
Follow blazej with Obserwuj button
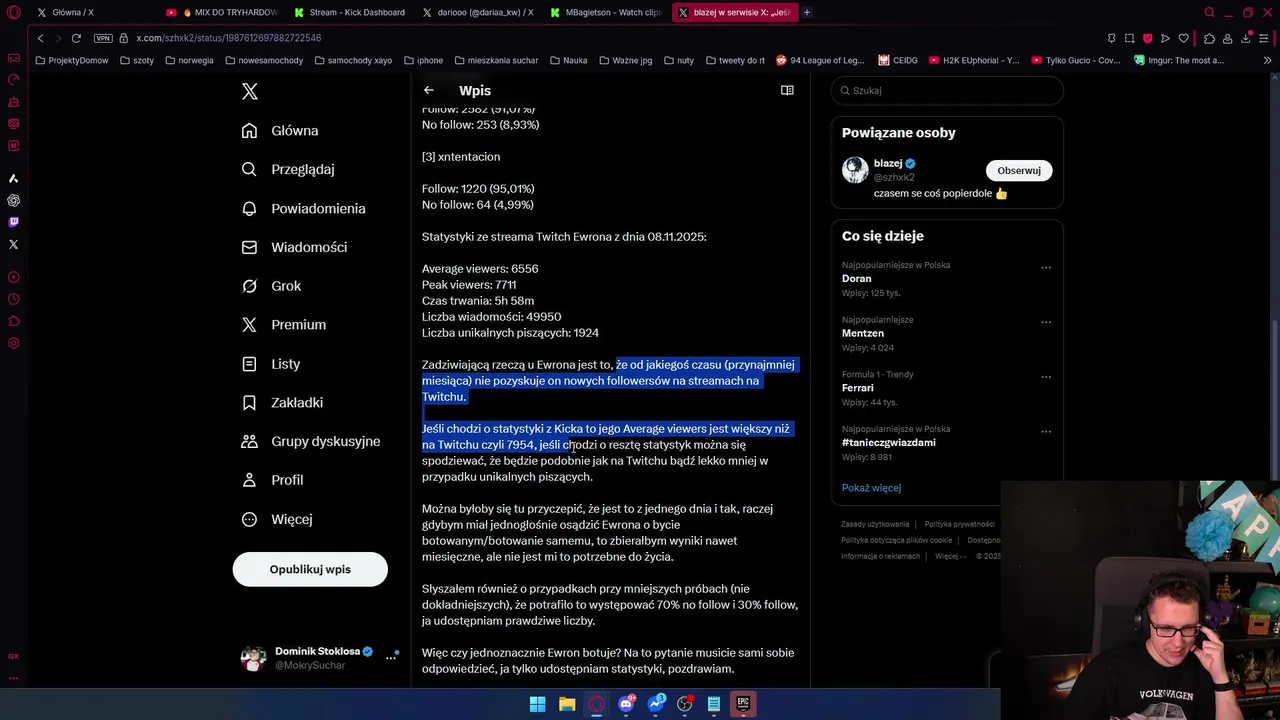click(1019, 170)
